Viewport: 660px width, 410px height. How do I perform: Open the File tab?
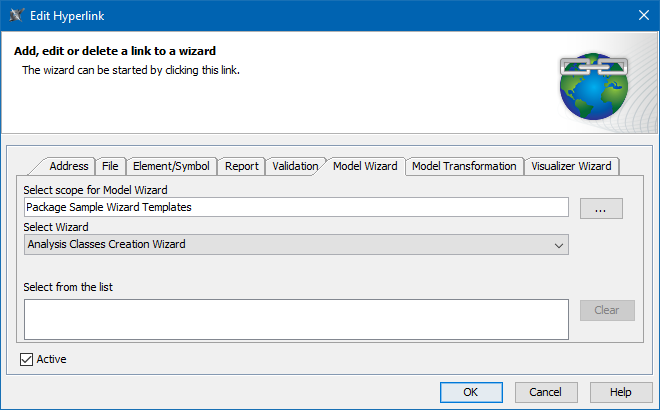pyautogui.click(x=110, y=166)
